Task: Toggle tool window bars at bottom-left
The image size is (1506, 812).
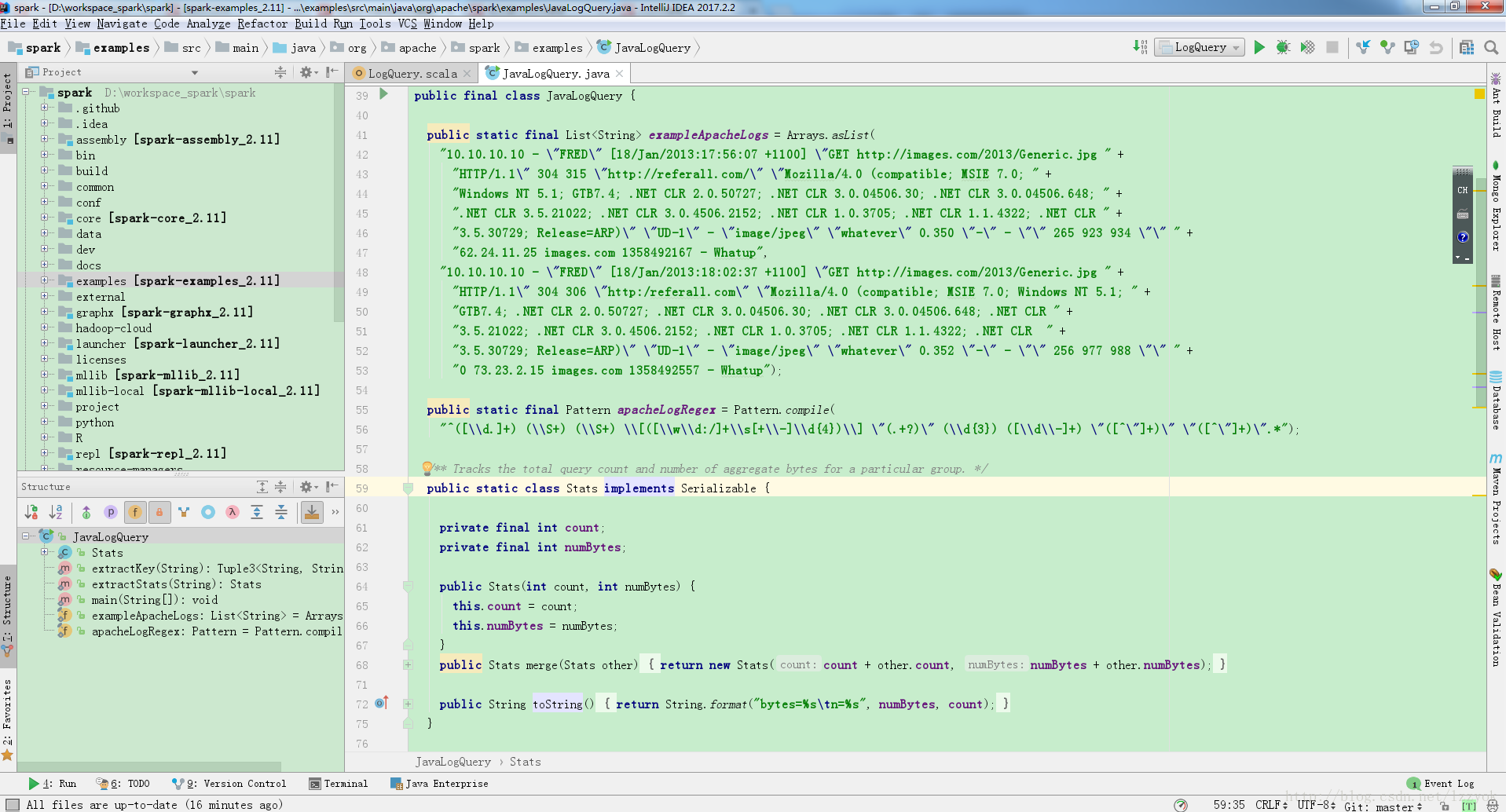Action: click(12, 804)
